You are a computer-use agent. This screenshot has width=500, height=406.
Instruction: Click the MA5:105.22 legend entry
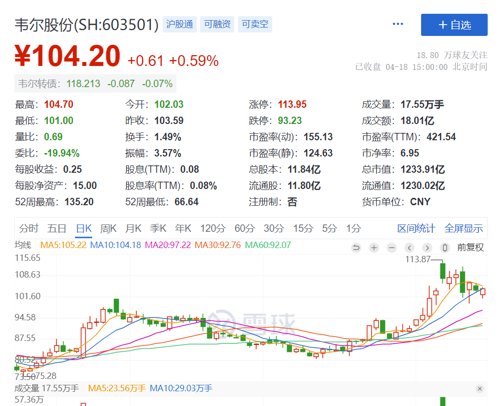pos(63,245)
